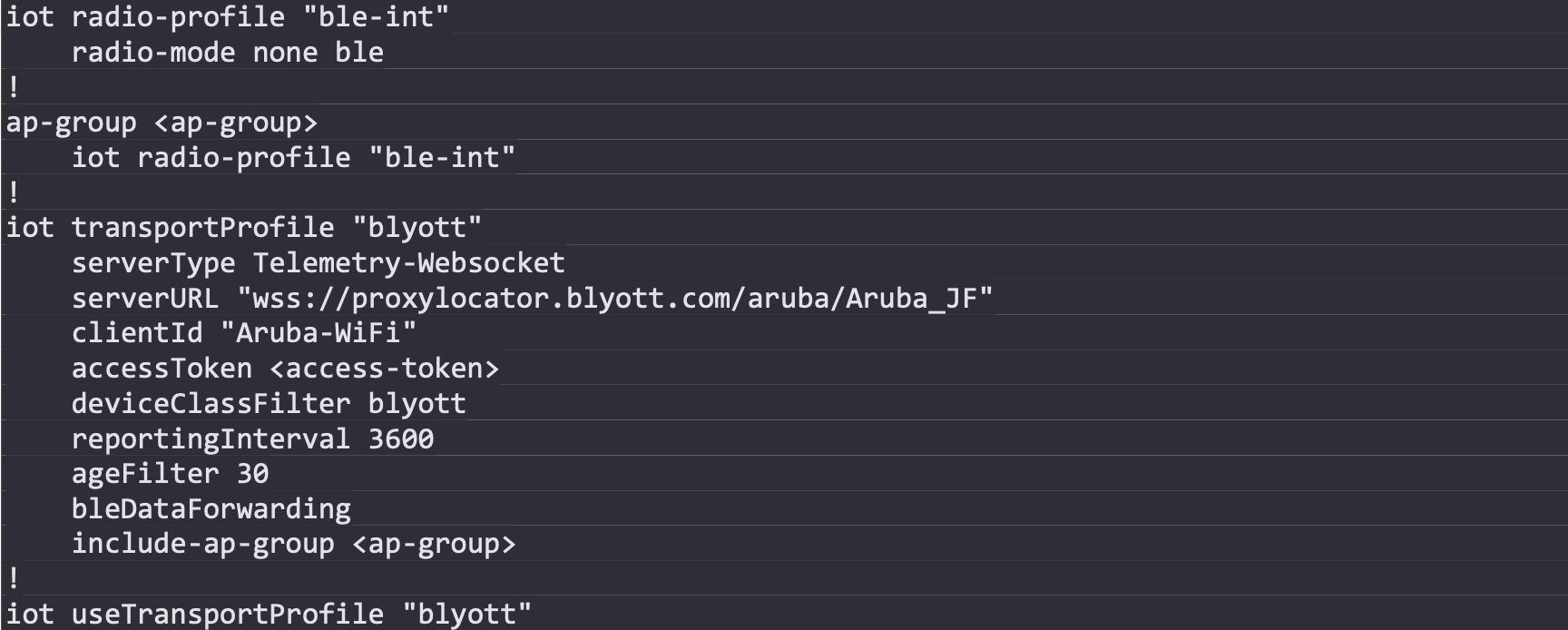
Task: Click the include-ap-group line
Action: [x=202, y=544]
